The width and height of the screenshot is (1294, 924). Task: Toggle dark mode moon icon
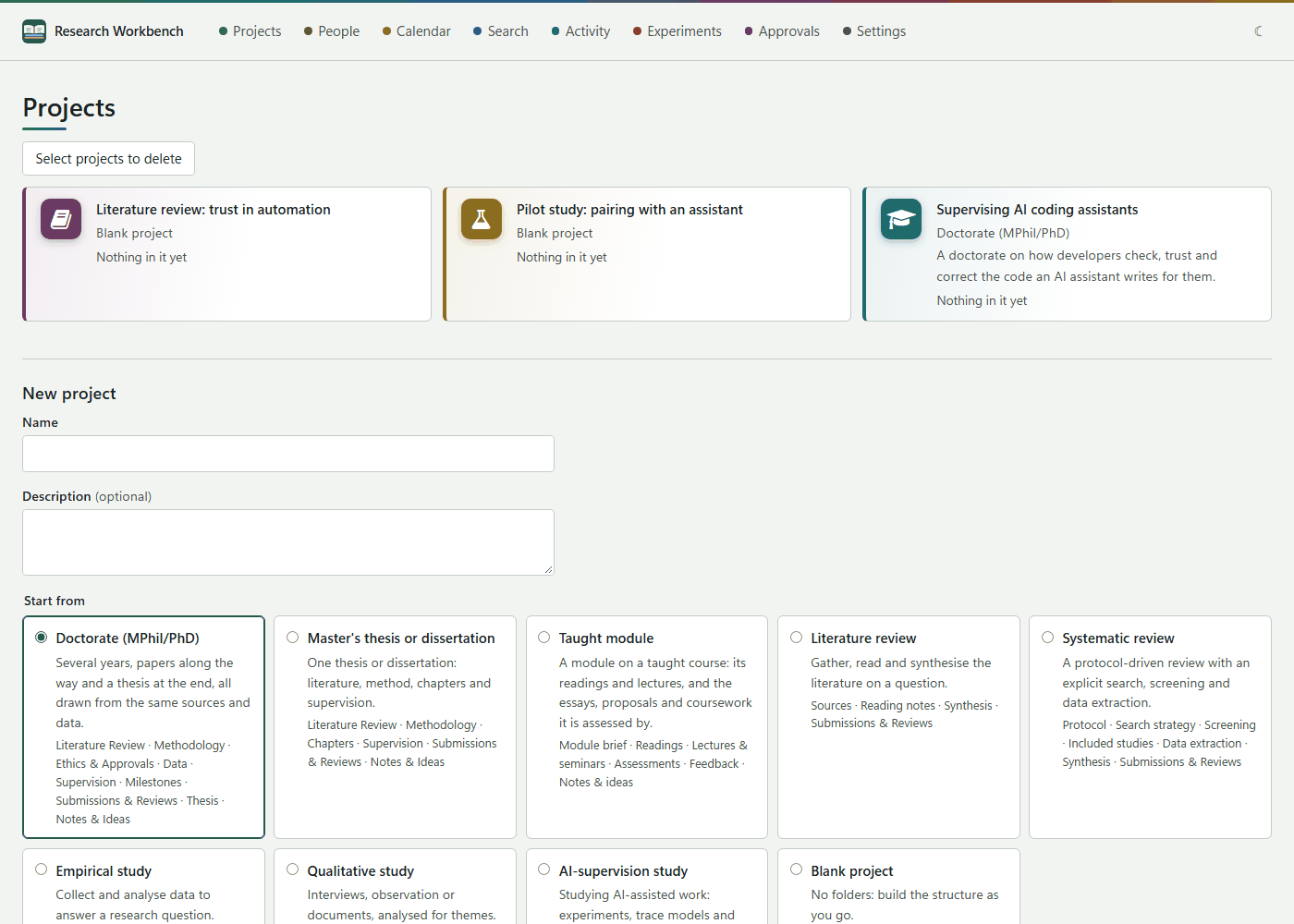pyautogui.click(x=1258, y=31)
